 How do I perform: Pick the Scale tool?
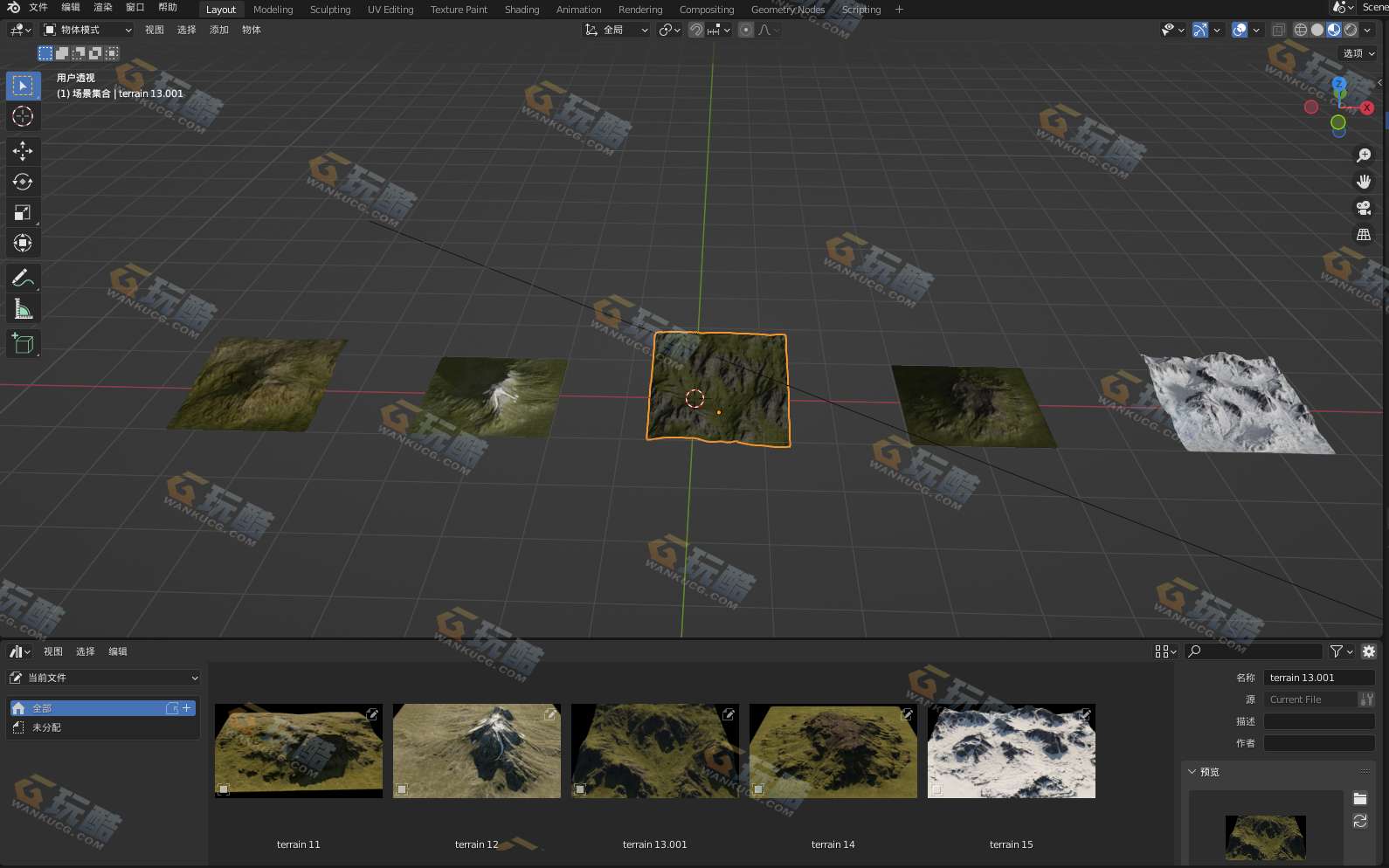(x=23, y=212)
